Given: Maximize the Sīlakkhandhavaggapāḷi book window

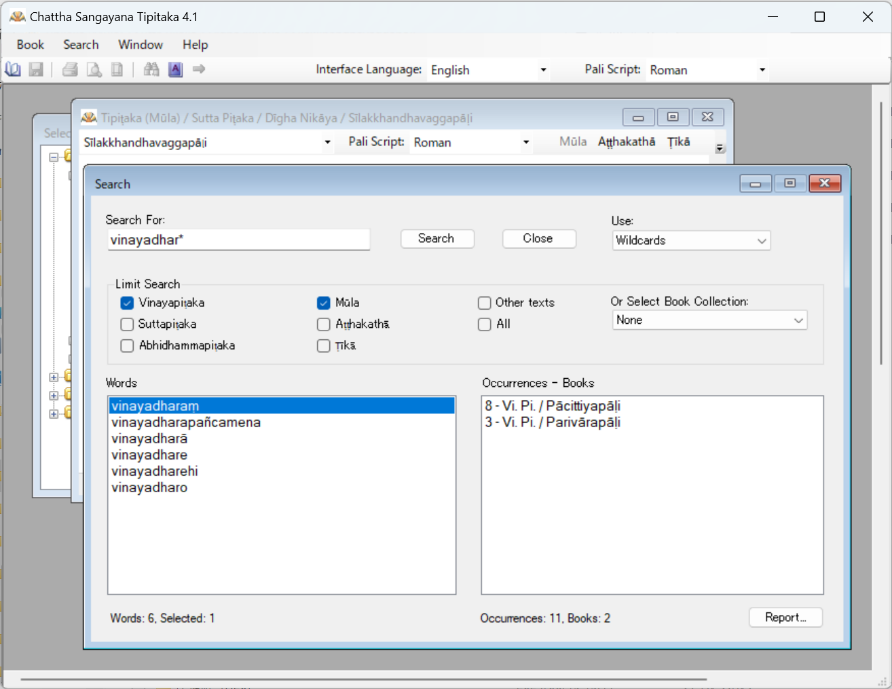Looking at the screenshot, I should 673,117.
